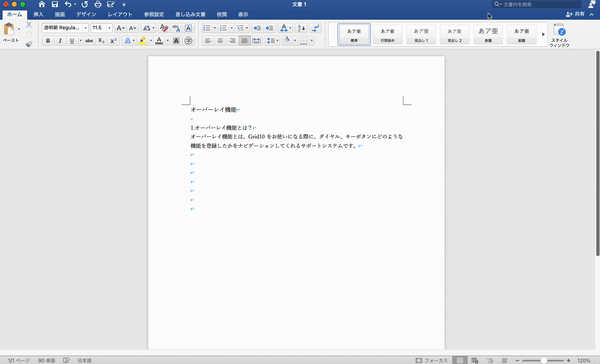Apply yellow text highlight color
This screenshot has width=600, height=364.
click(x=142, y=41)
